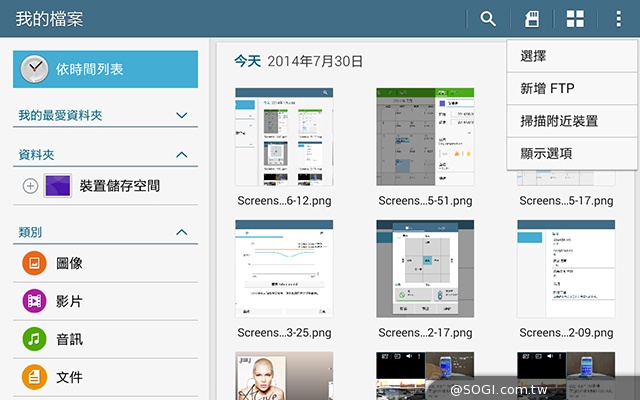Collapse the 資料夾 section chevron

182,155
